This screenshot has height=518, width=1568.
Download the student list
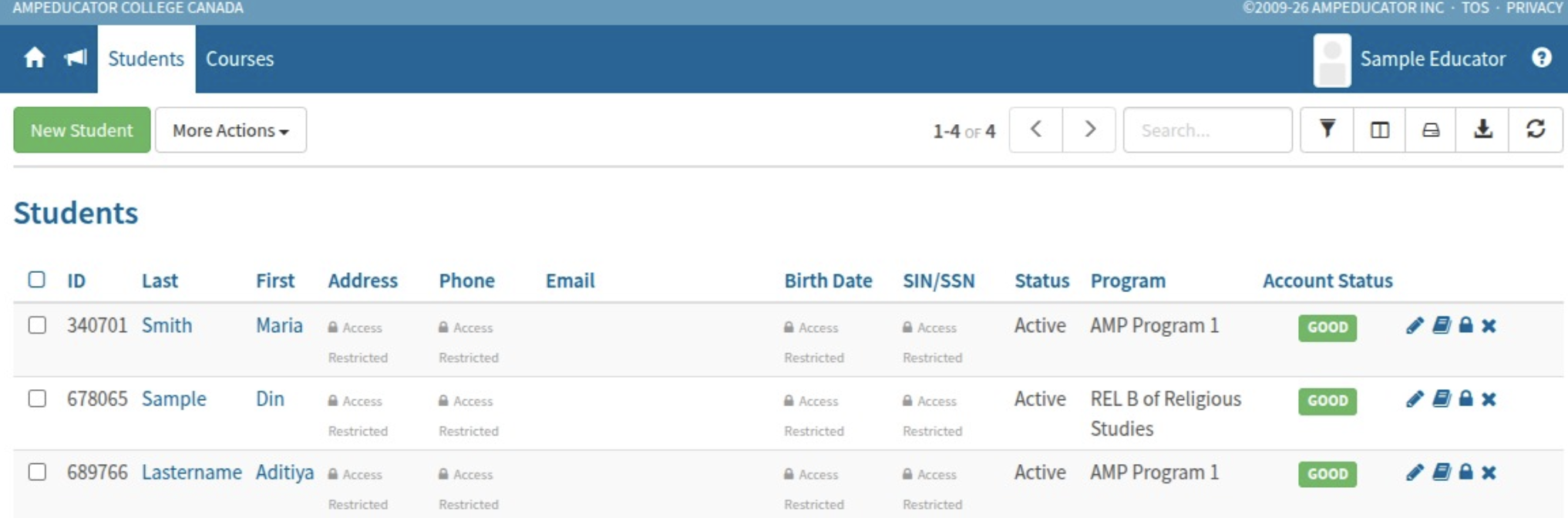[x=1482, y=129]
